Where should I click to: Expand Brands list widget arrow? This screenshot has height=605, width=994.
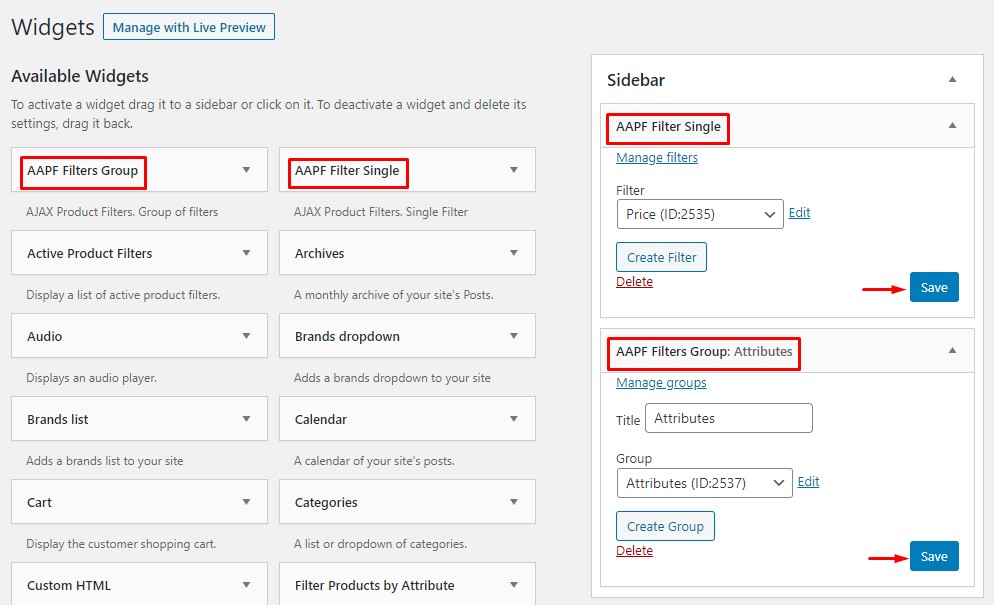tap(246, 419)
